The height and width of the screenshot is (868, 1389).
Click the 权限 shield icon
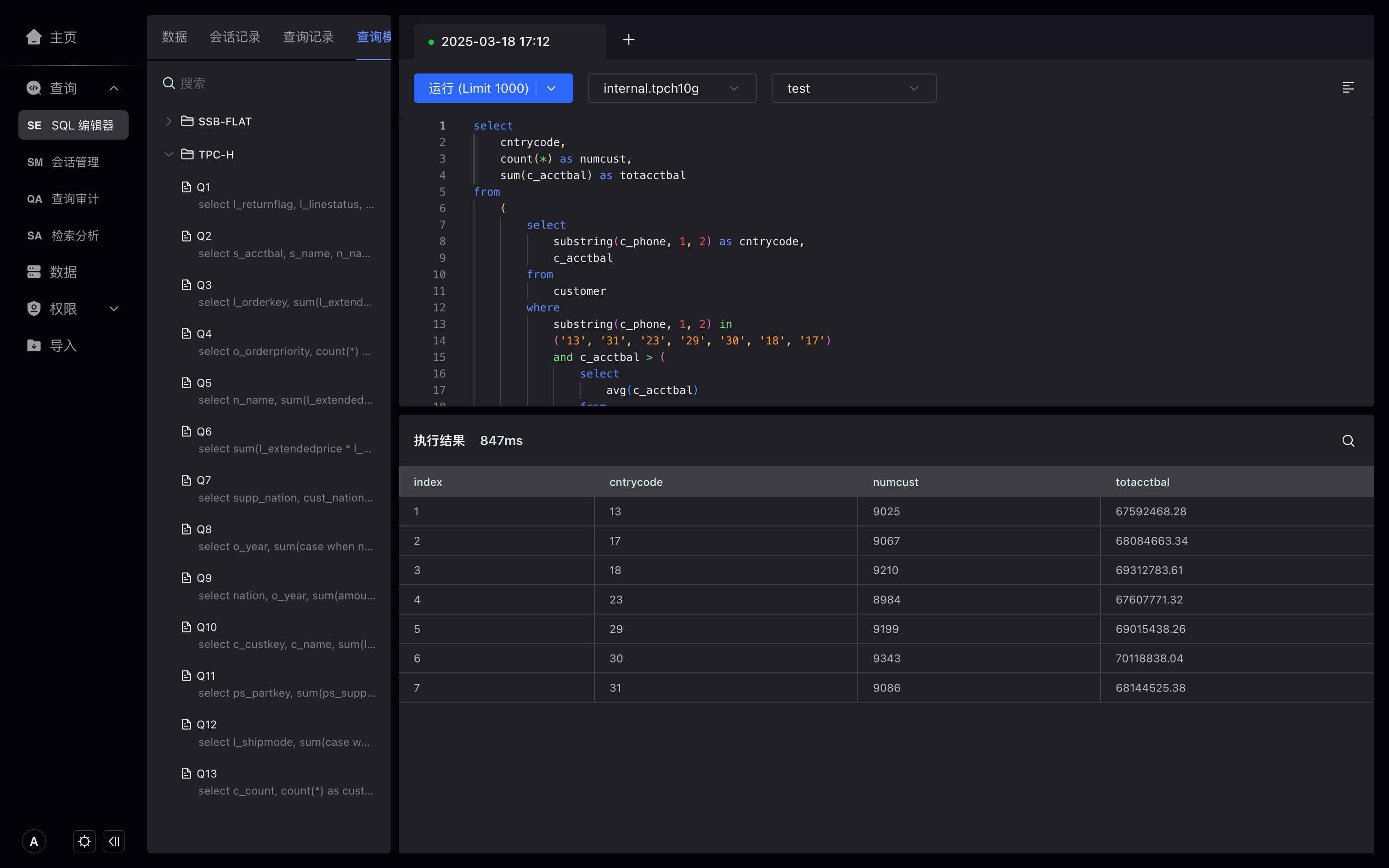click(34, 309)
